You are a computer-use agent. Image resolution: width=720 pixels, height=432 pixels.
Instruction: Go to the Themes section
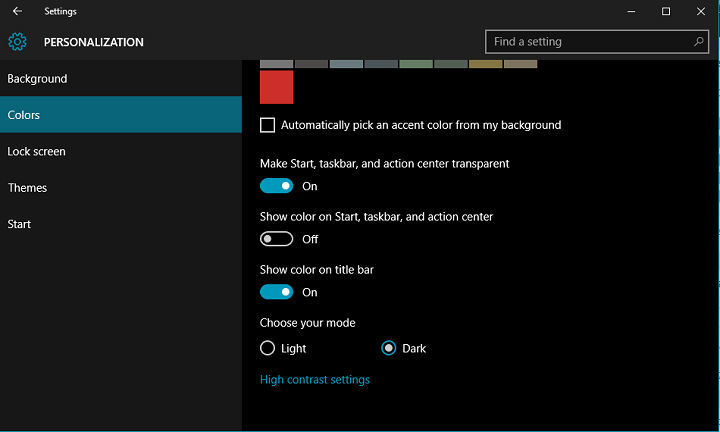(x=27, y=188)
